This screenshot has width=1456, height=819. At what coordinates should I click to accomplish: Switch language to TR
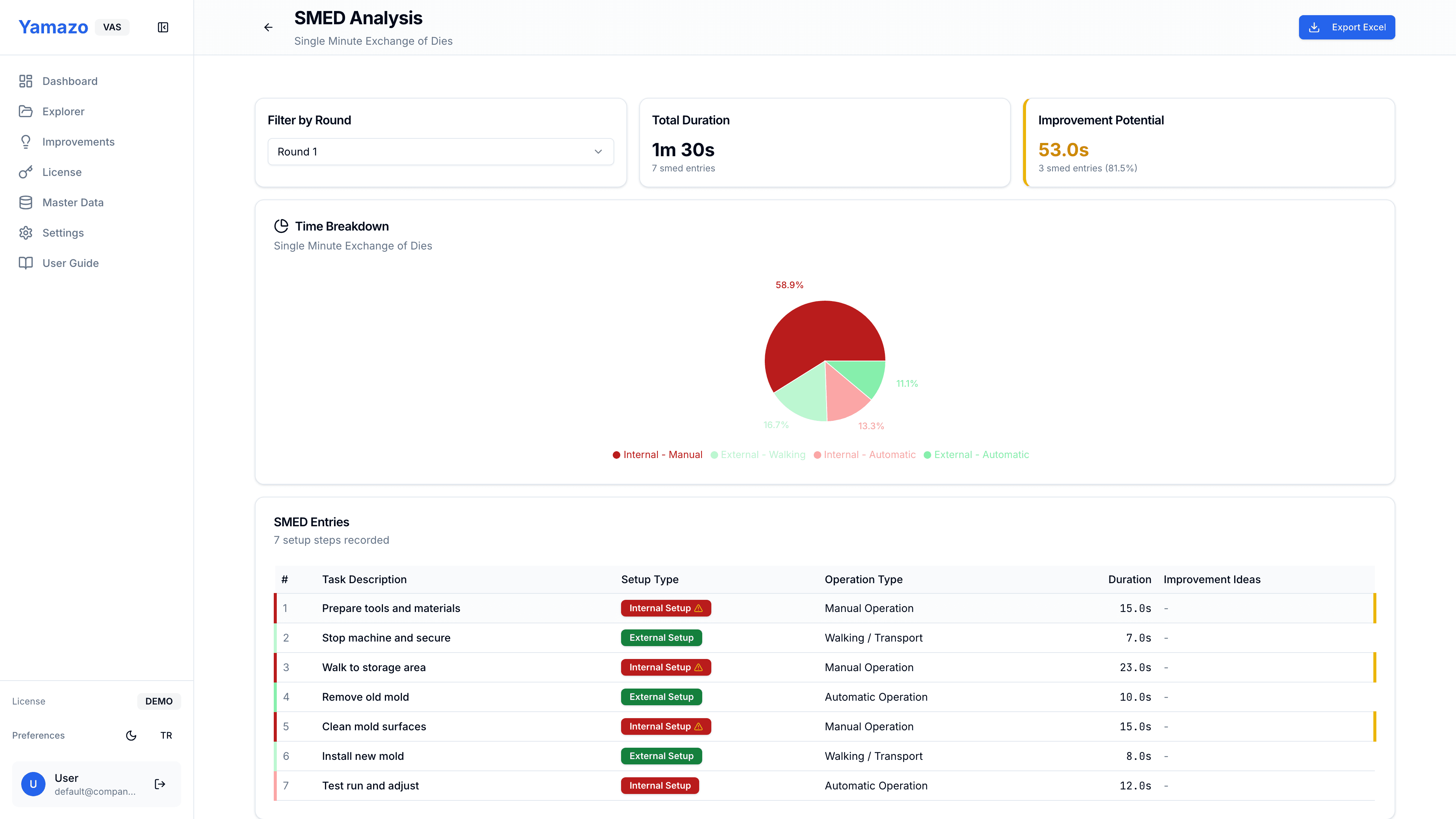pyautogui.click(x=166, y=735)
